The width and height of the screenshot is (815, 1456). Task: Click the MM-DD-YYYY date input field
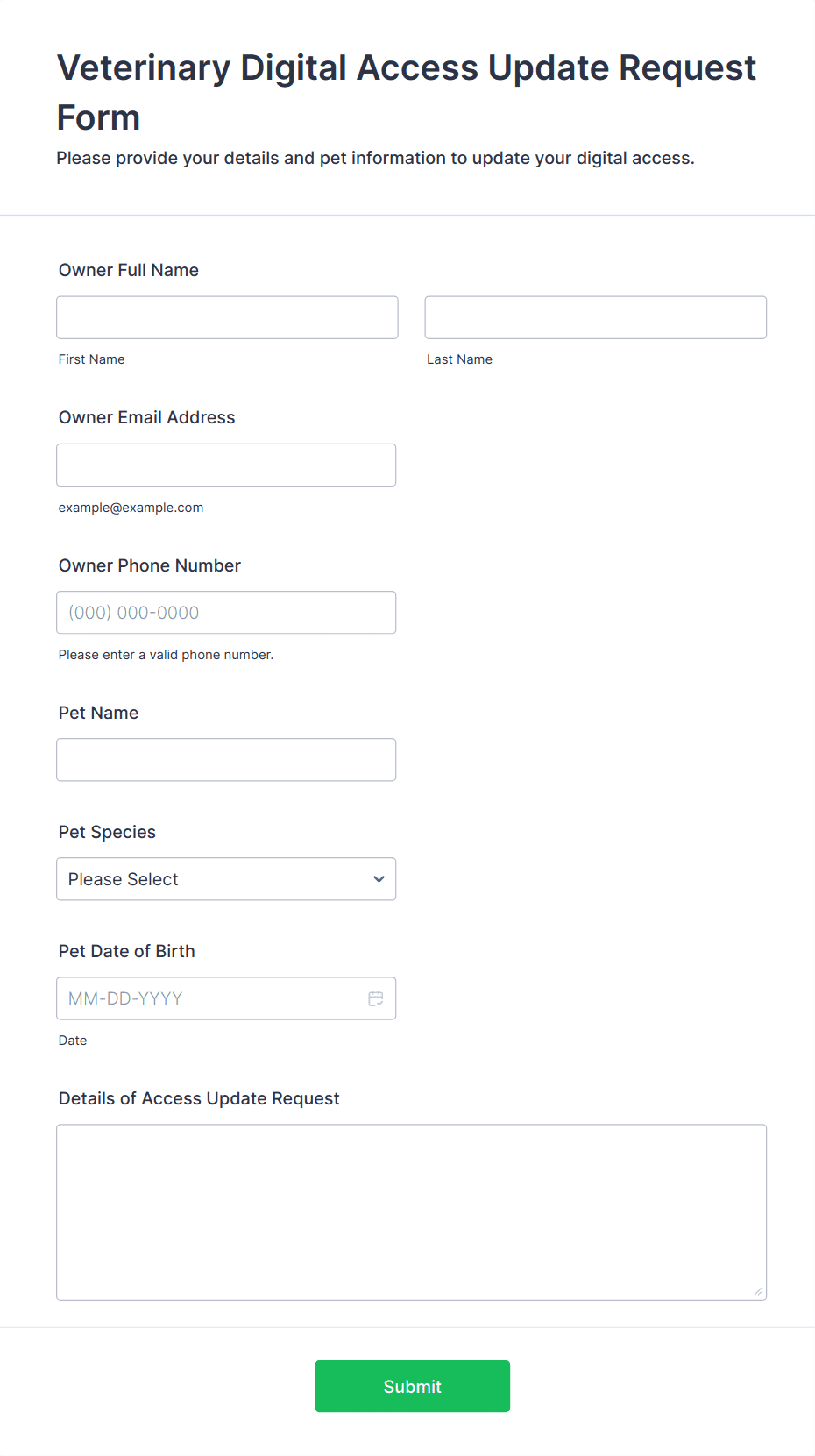coord(210,998)
